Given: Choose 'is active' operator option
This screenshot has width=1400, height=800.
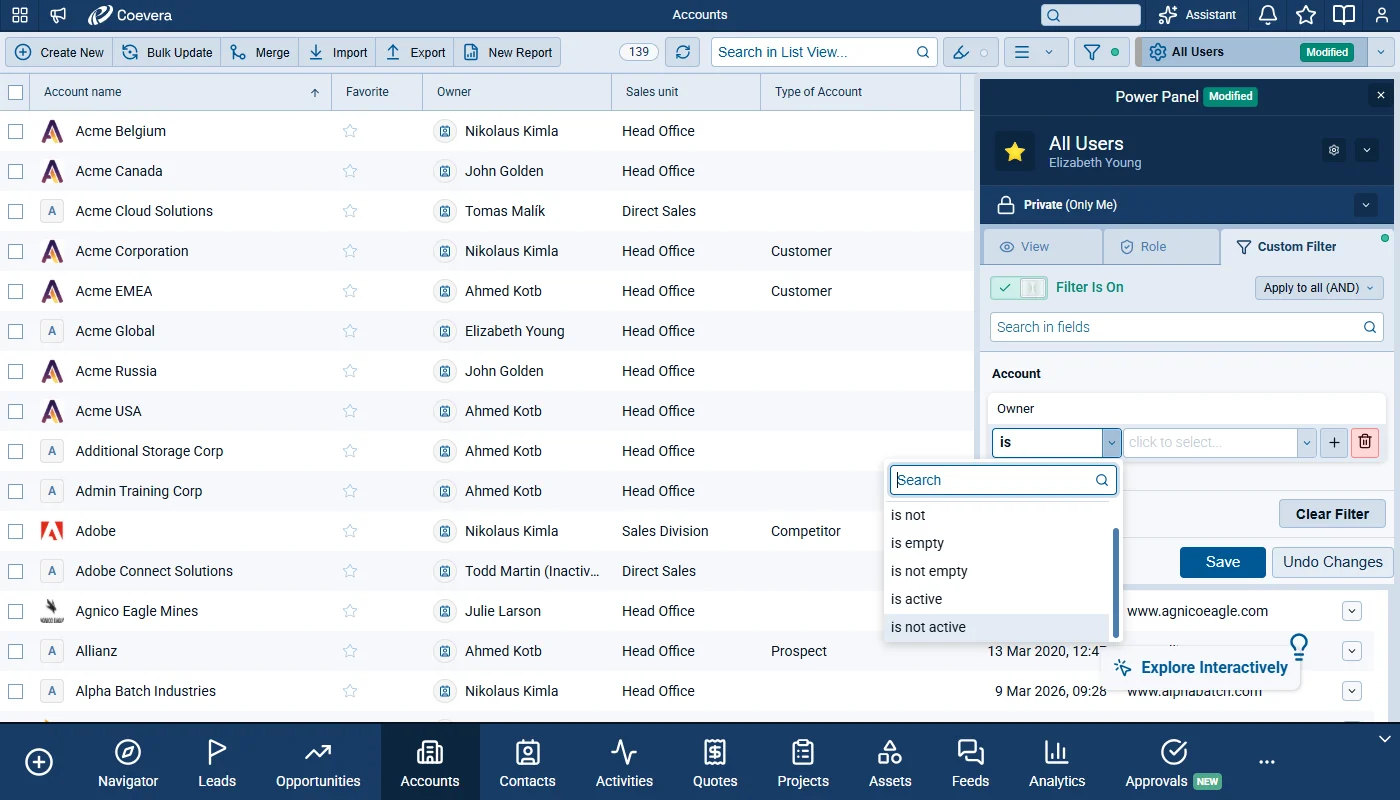Looking at the screenshot, I should coord(998,599).
